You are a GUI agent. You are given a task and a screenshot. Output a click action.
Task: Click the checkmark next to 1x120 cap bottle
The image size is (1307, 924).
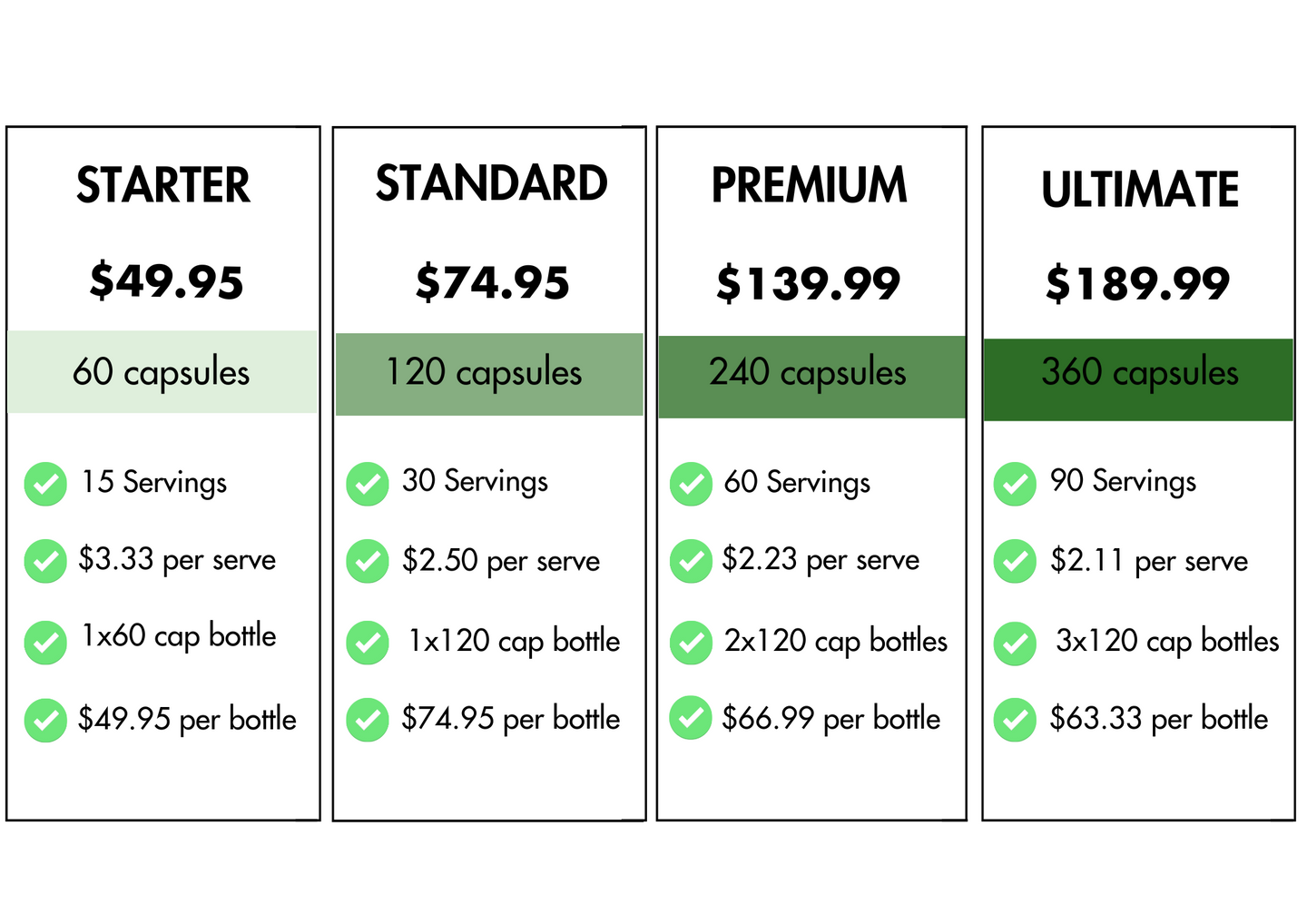368,643
